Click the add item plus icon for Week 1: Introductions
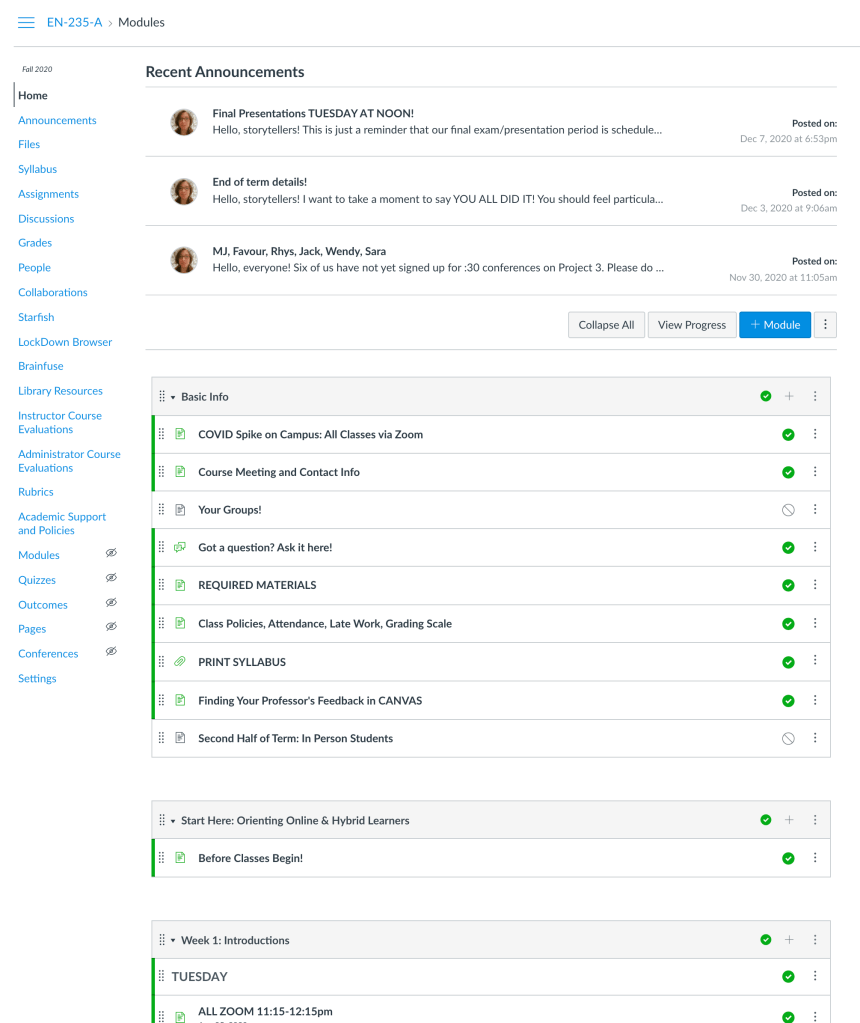The height and width of the screenshot is (1023, 860). [x=789, y=940]
